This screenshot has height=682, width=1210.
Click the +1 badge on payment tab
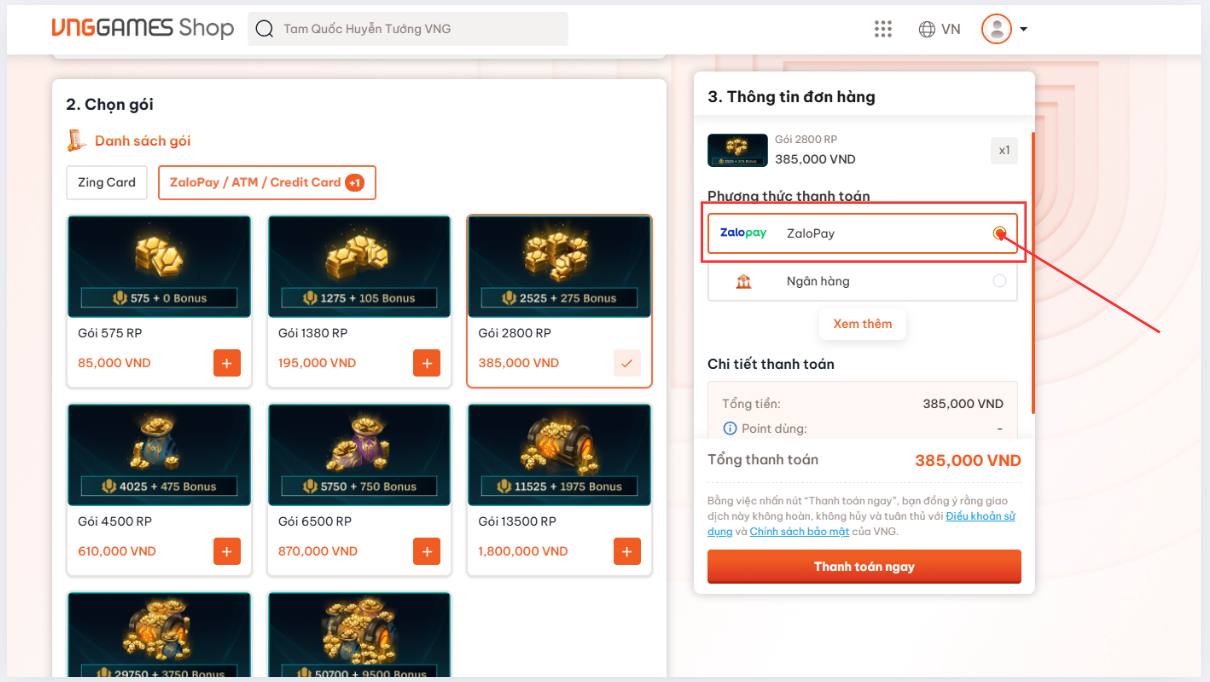click(x=354, y=182)
